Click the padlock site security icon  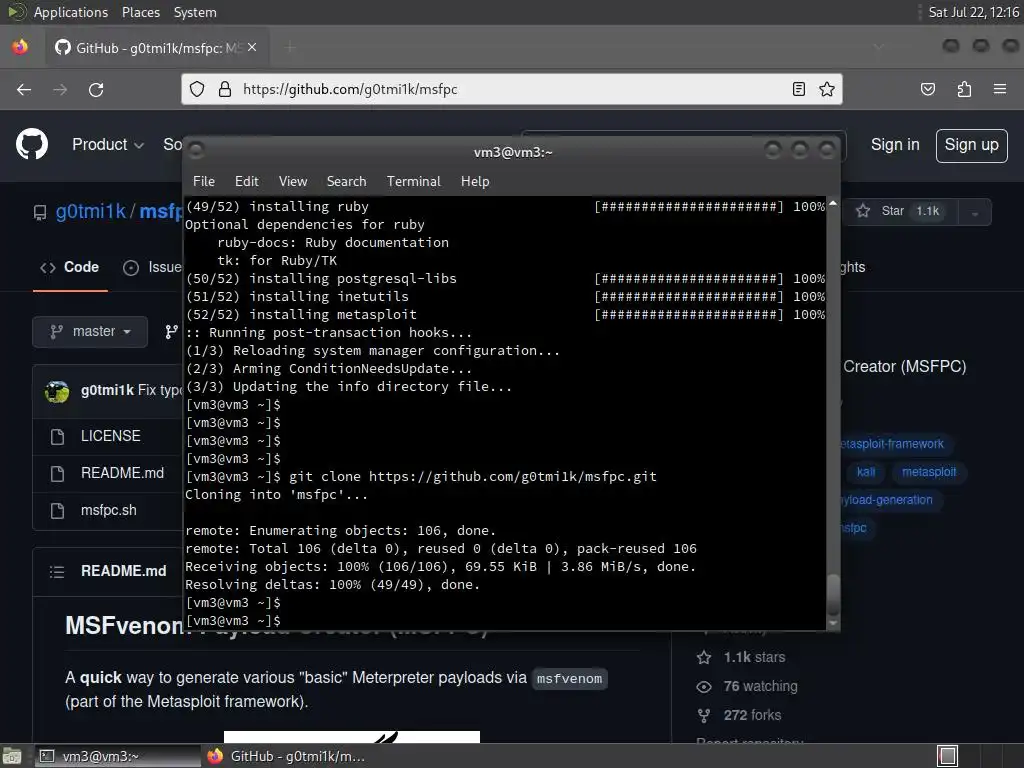225,89
